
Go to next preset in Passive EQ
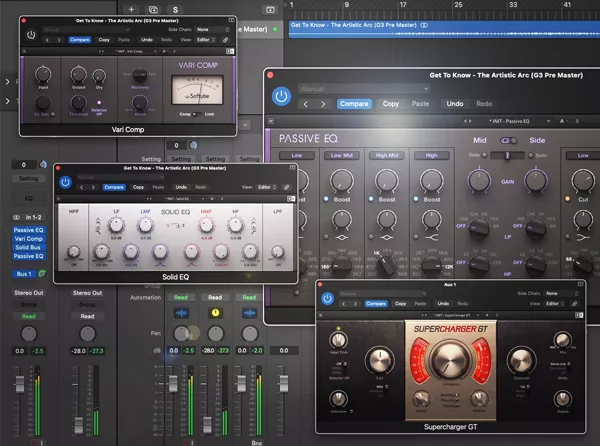click(x=323, y=104)
